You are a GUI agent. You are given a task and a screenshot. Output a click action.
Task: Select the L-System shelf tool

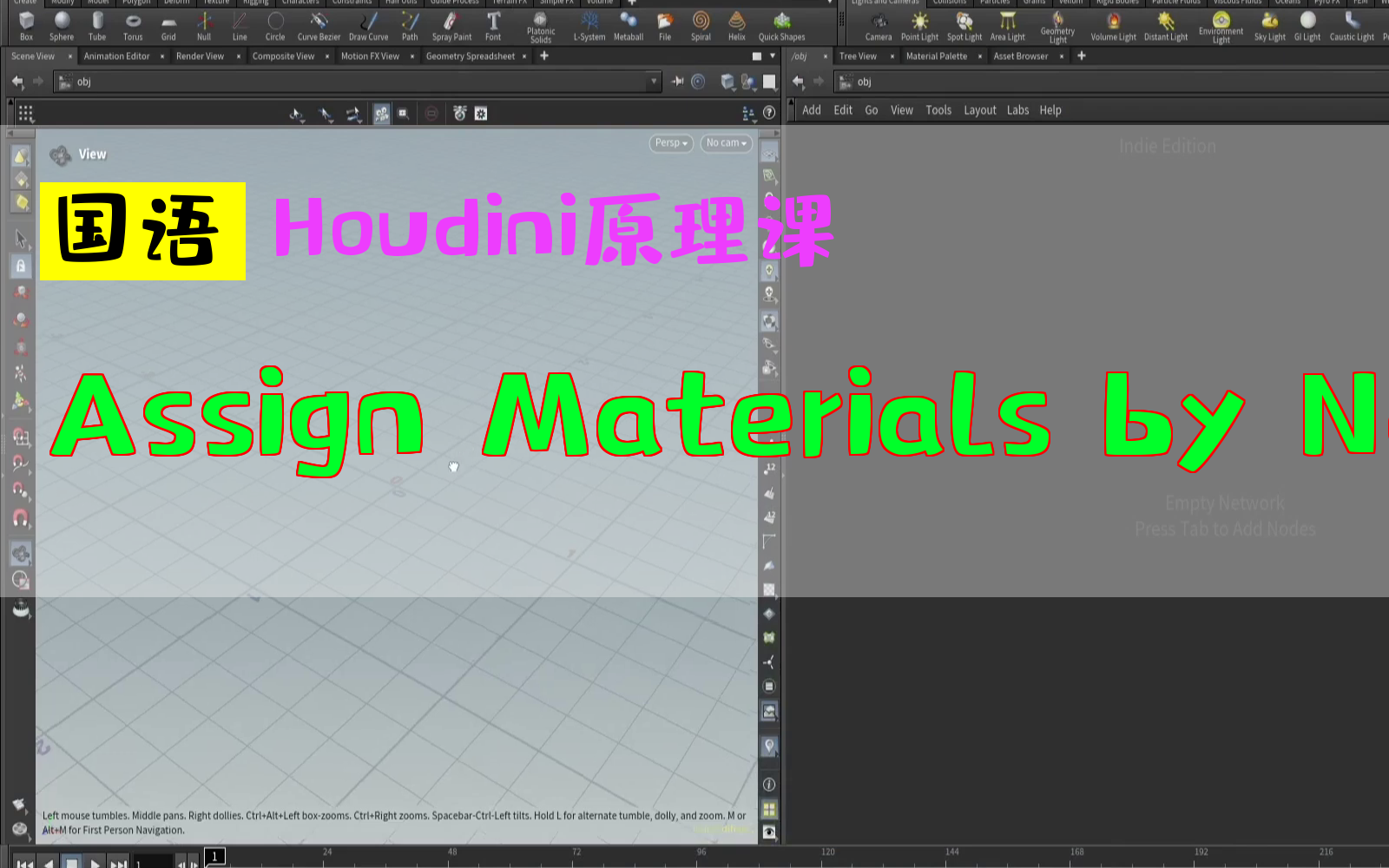click(x=589, y=26)
